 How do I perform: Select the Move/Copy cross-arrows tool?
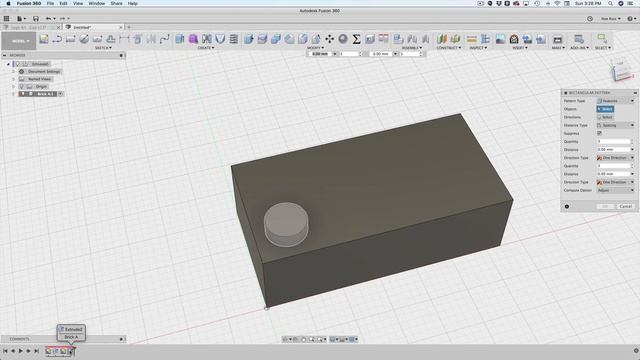pyautogui.click(x=329, y=39)
